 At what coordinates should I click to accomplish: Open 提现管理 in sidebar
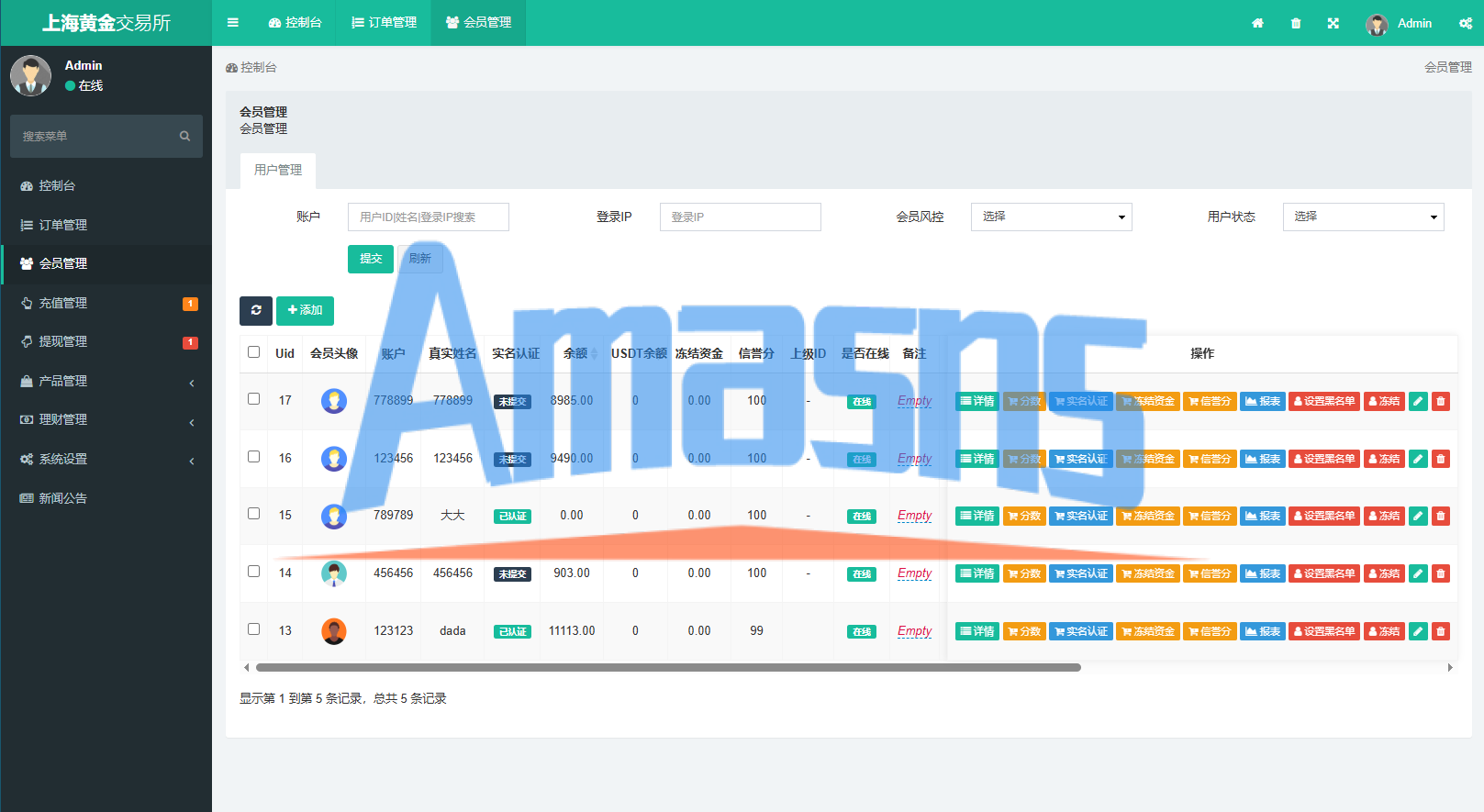click(106, 341)
